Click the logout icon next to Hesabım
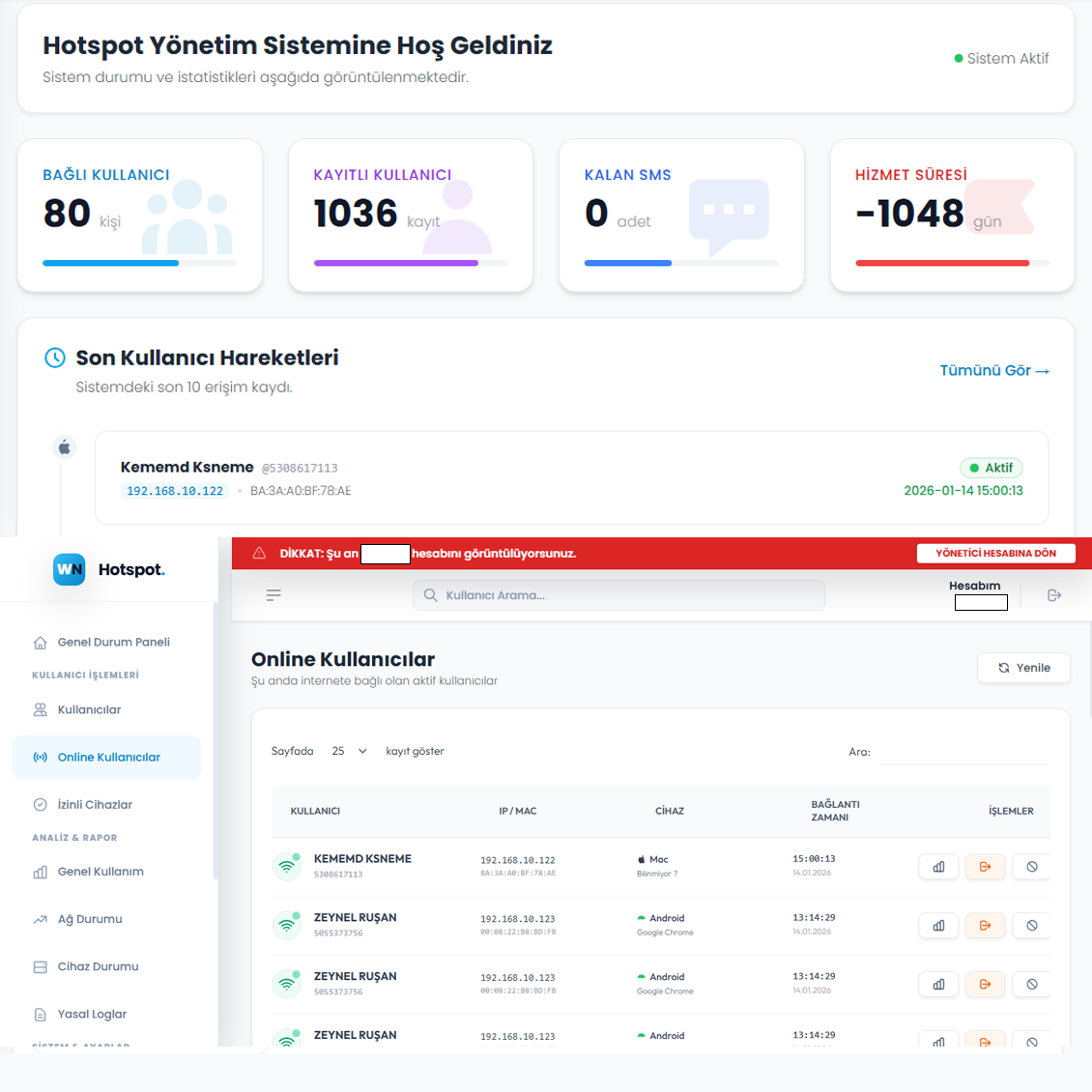The width and height of the screenshot is (1092, 1092). click(x=1054, y=595)
